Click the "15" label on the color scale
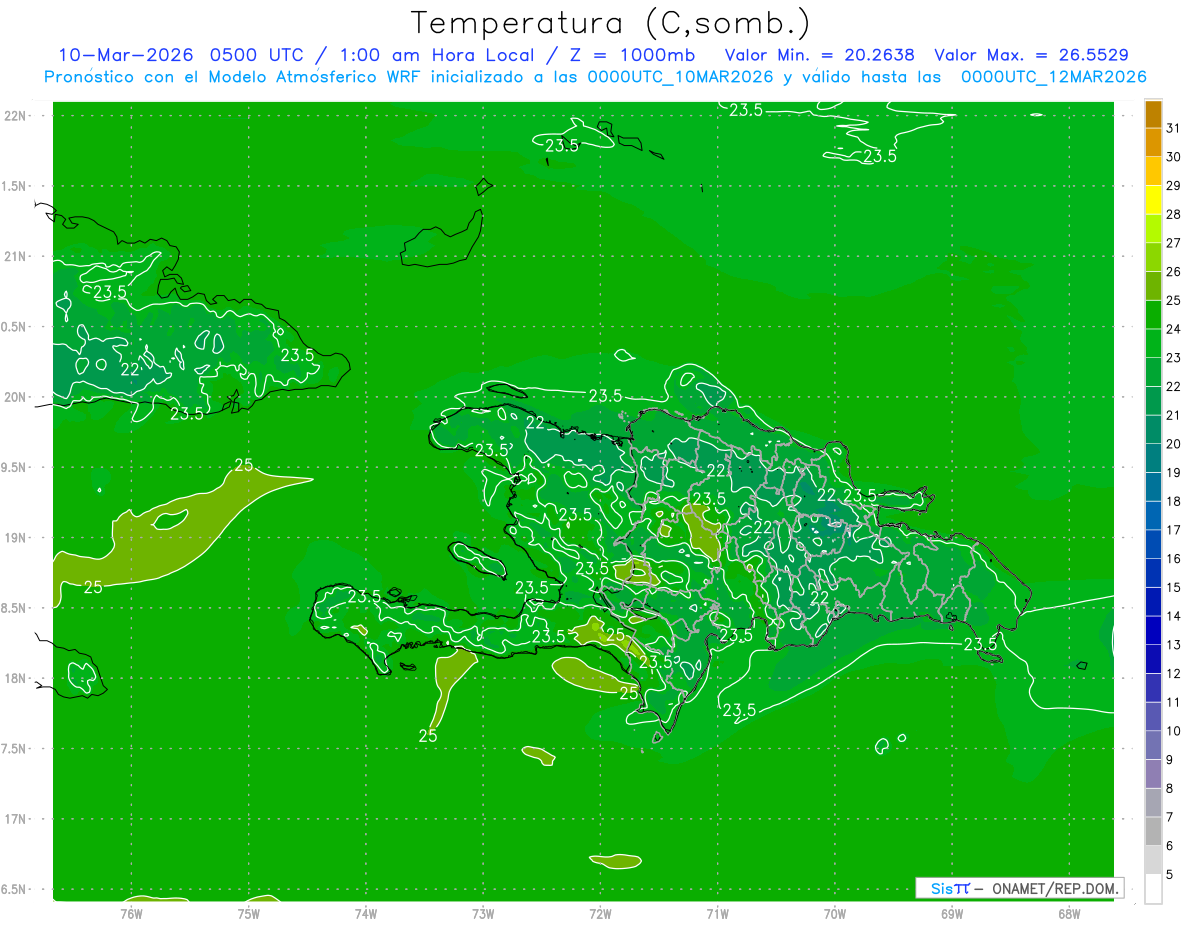1200x927 pixels. tap(1173, 587)
